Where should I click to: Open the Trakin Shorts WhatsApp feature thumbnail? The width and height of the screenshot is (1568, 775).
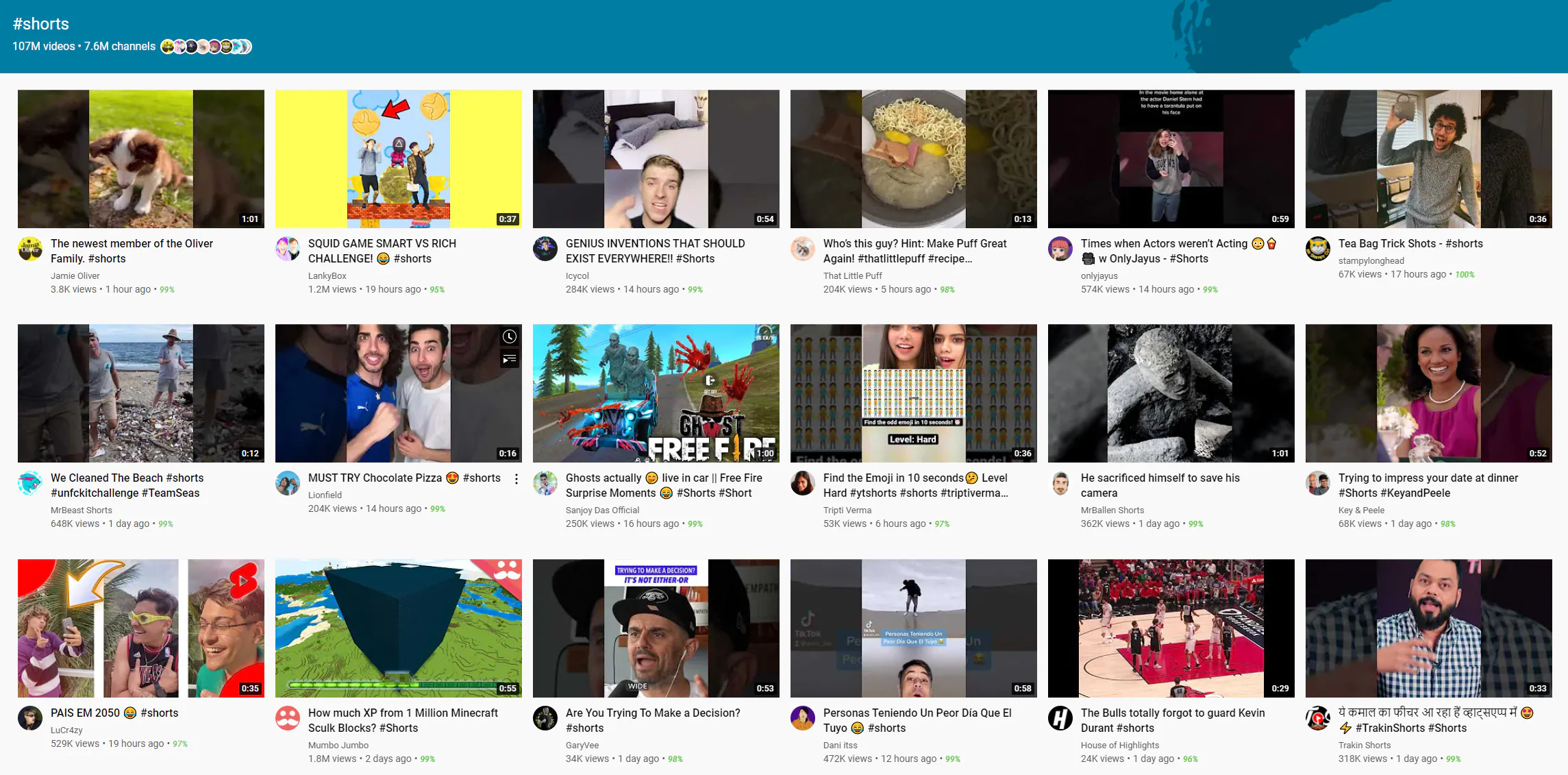click(x=1428, y=628)
